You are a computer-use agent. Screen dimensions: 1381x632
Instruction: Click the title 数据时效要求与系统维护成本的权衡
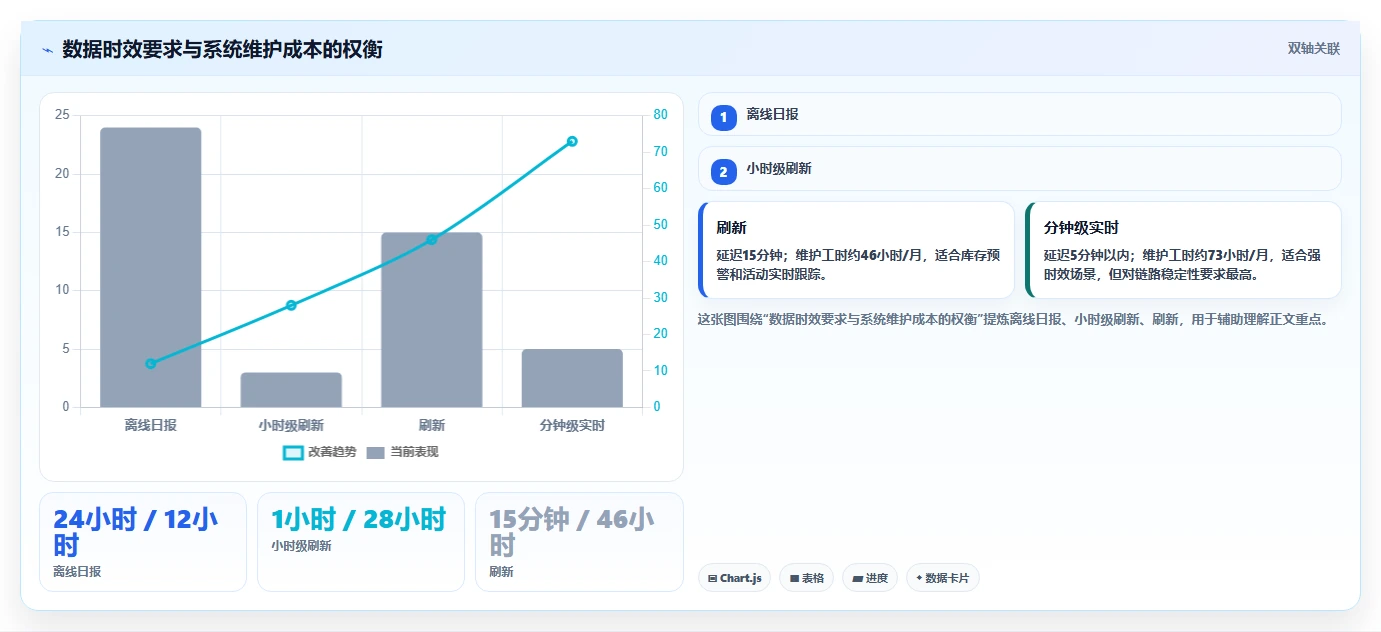coord(222,49)
